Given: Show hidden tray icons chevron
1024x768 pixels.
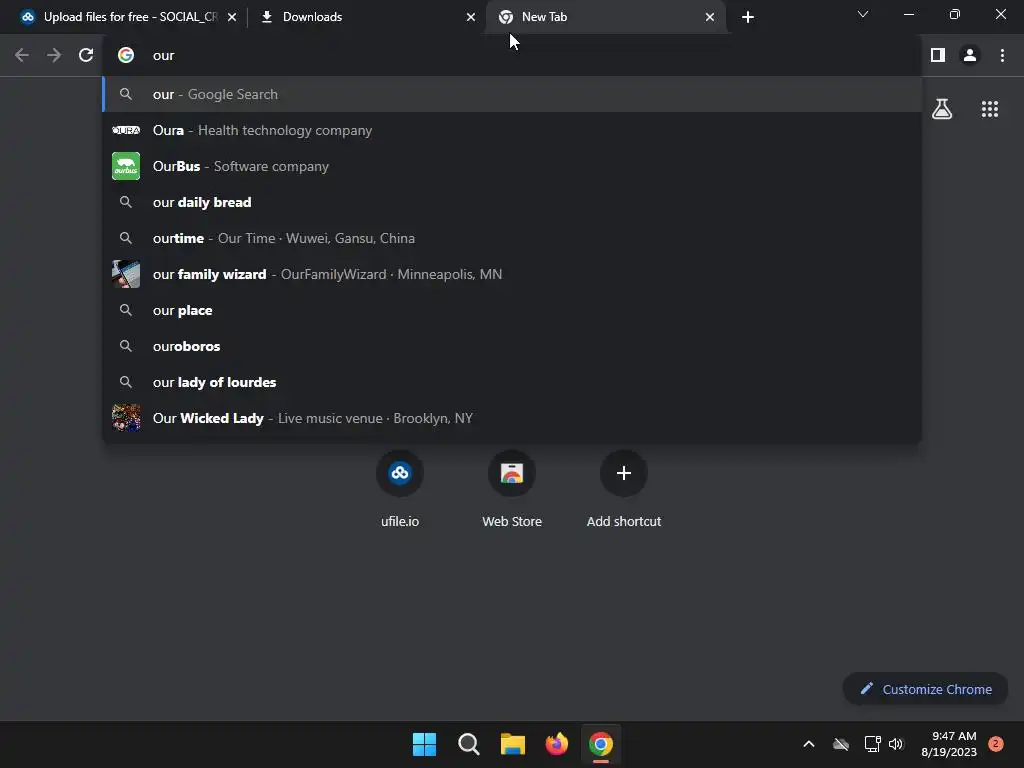Looking at the screenshot, I should pyautogui.click(x=808, y=744).
